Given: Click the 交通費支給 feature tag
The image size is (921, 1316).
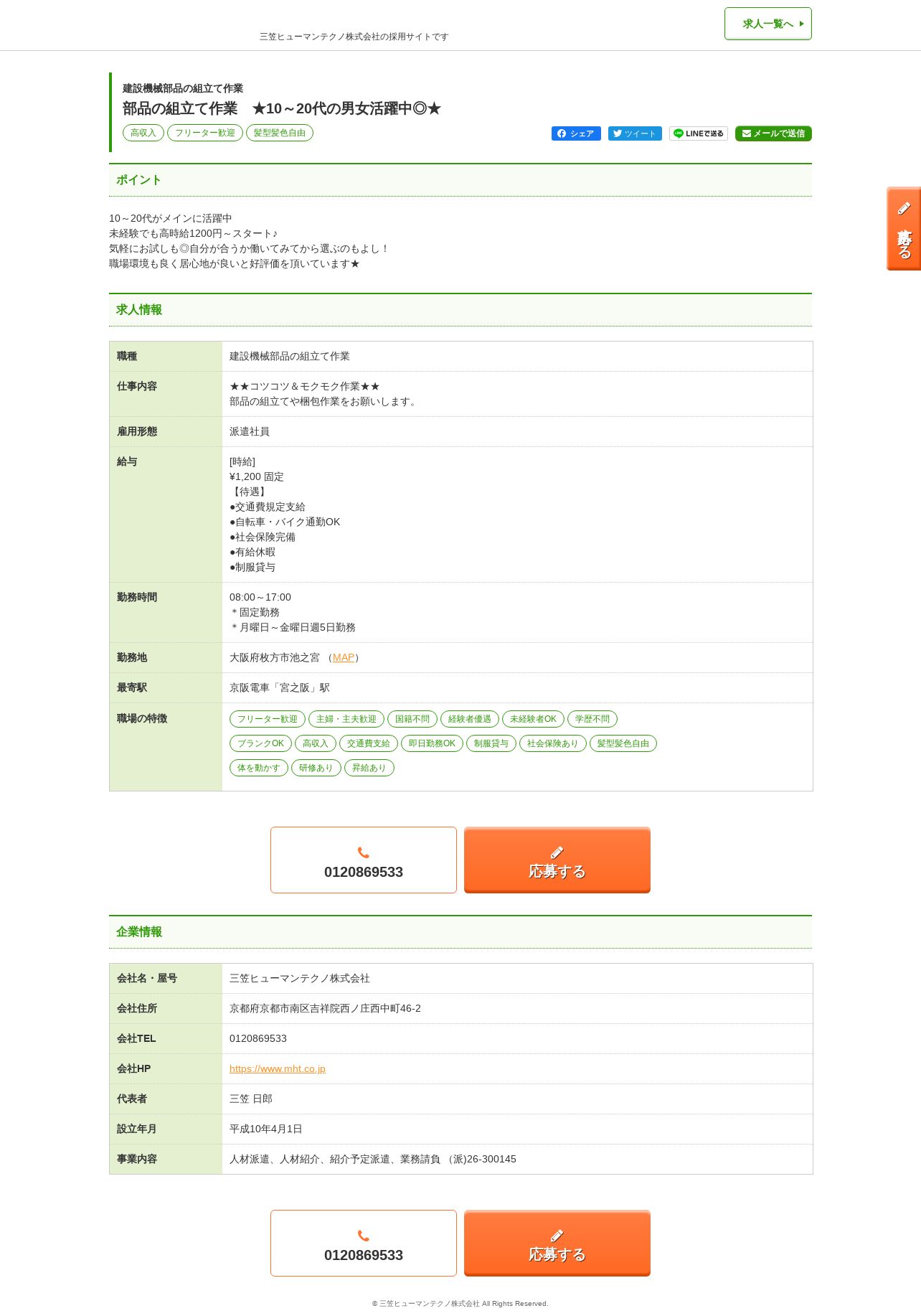Looking at the screenshot, I should pyautogui.click(x=369, y=743).
